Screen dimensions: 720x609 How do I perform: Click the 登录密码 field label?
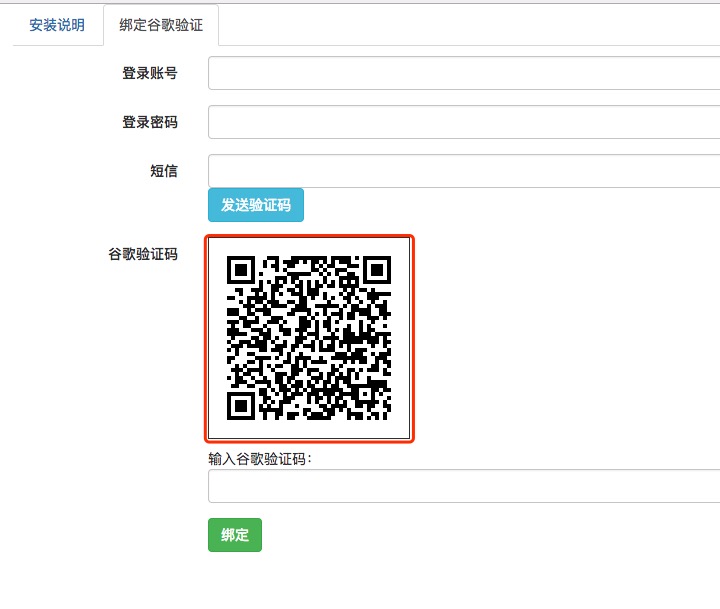(x=150, y=122)
